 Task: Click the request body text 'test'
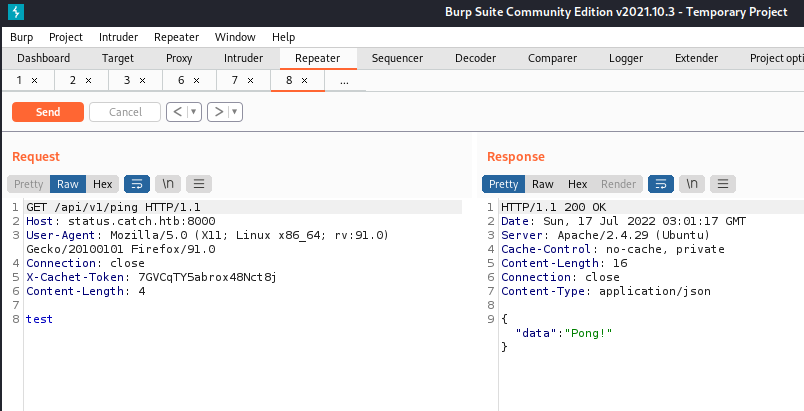[x=39, y=319]
